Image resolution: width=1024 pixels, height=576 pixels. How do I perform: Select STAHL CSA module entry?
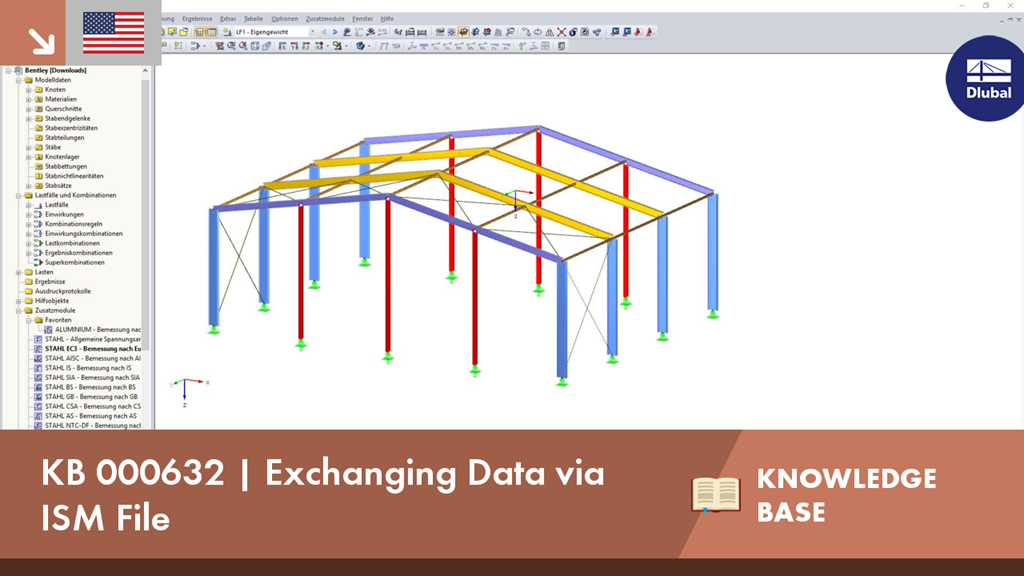[92, 406]
